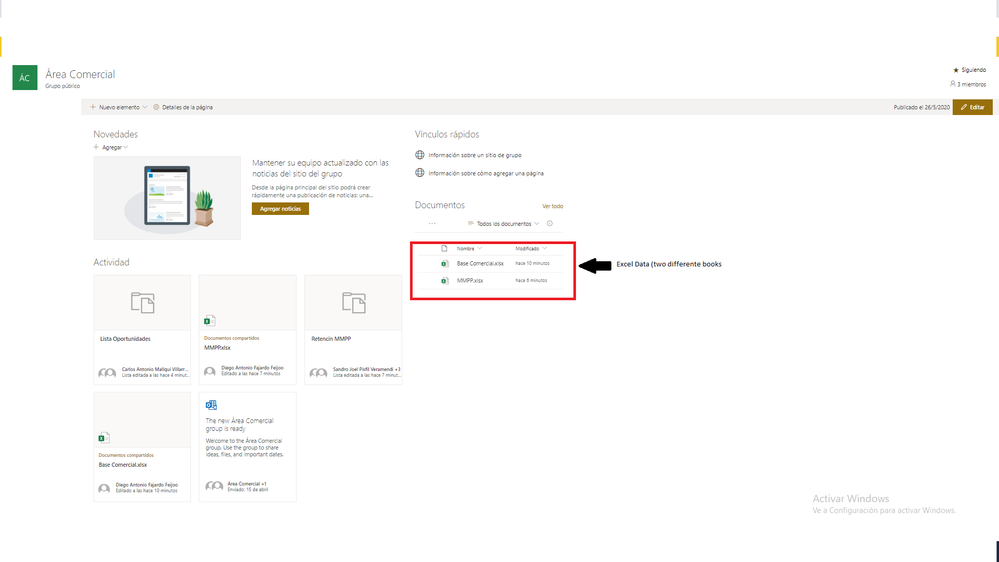This screenshot has height=562, width=999.
Task: Open the Modificado column sort dropdown
Action: coord(531,249)
